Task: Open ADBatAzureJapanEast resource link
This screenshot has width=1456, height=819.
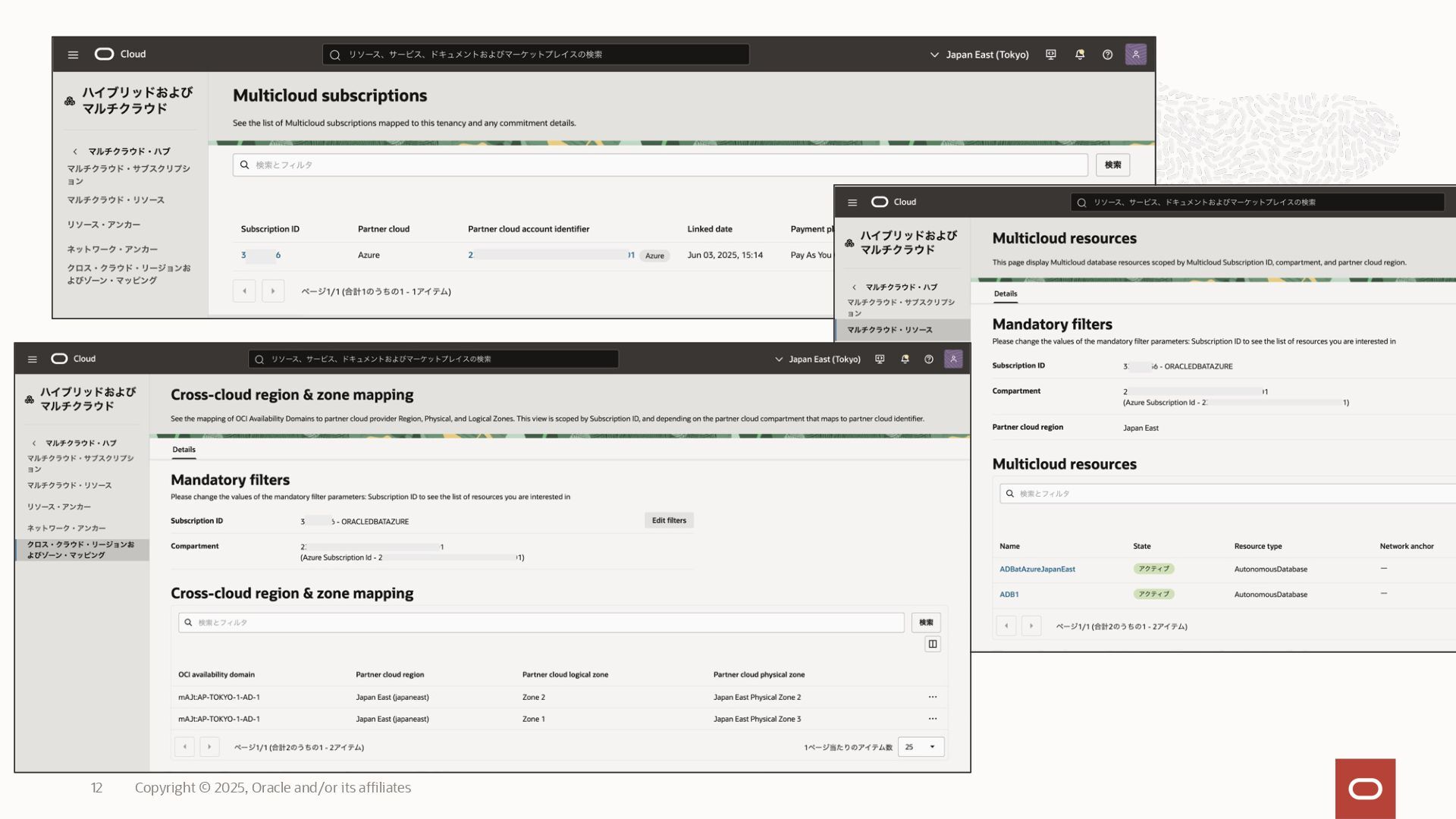Action: [x=1037, y=569]
